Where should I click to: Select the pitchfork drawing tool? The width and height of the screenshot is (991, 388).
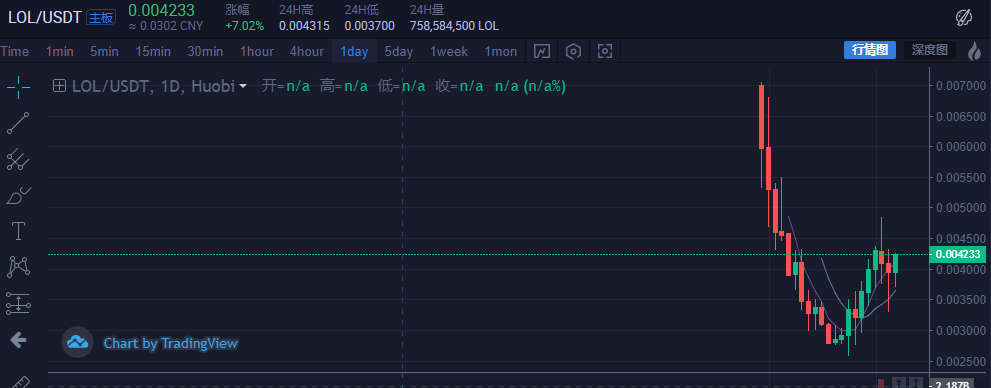18,159
